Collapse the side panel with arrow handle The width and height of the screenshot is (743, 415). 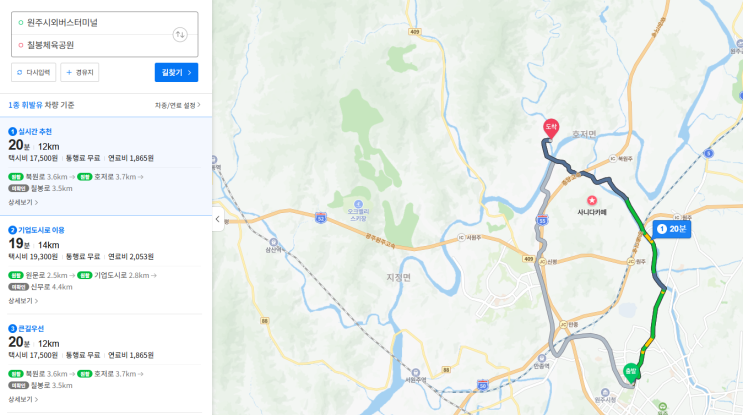tap(218, 219)
